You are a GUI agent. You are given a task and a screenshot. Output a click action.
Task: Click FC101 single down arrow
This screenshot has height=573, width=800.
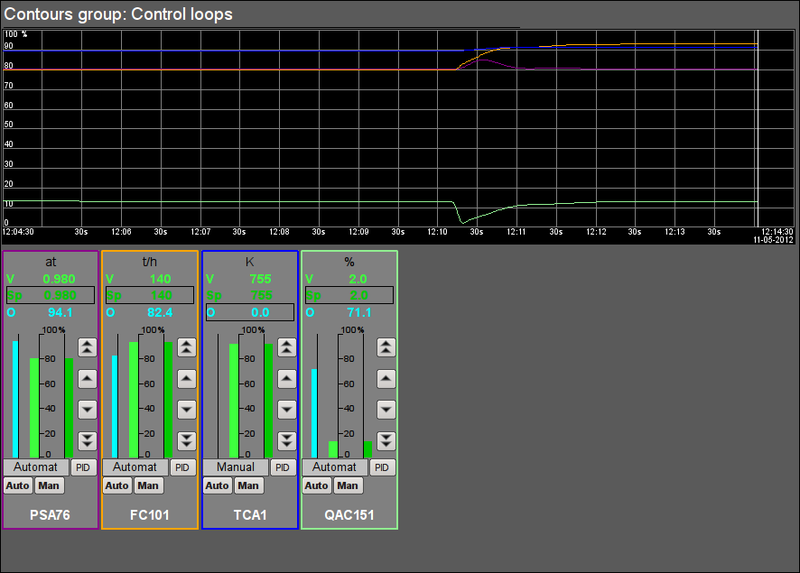[x=187, y=409]
